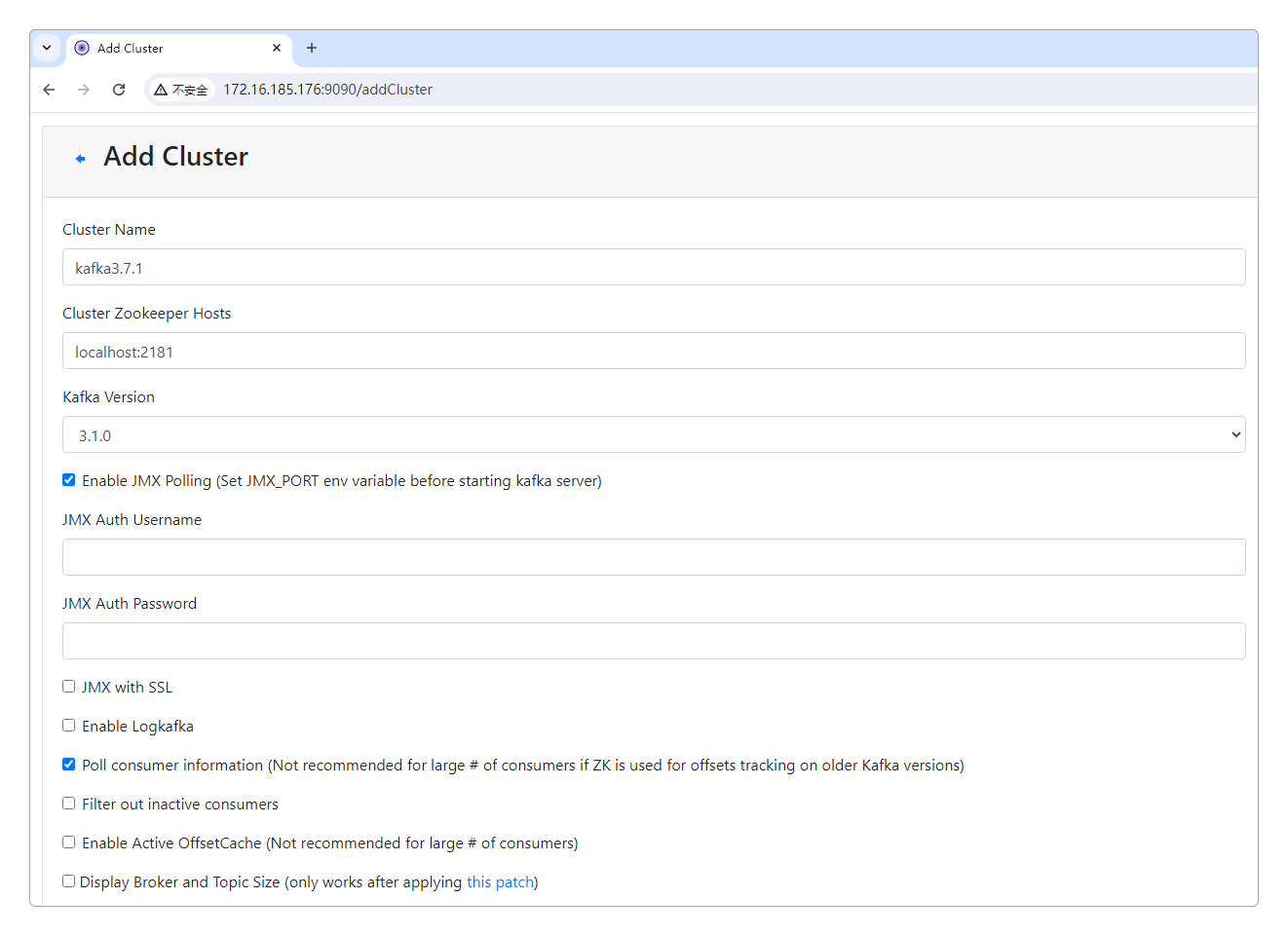Screen dimensions: 1288x936
Task: Click the blue back arrow beside Add Cluster
Action: click(x=80, y=159)
